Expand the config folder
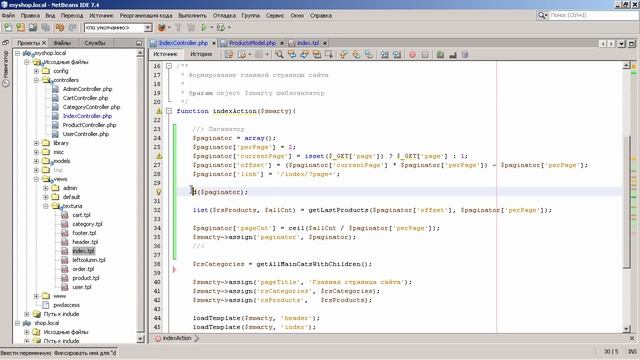 pos(36,71)
